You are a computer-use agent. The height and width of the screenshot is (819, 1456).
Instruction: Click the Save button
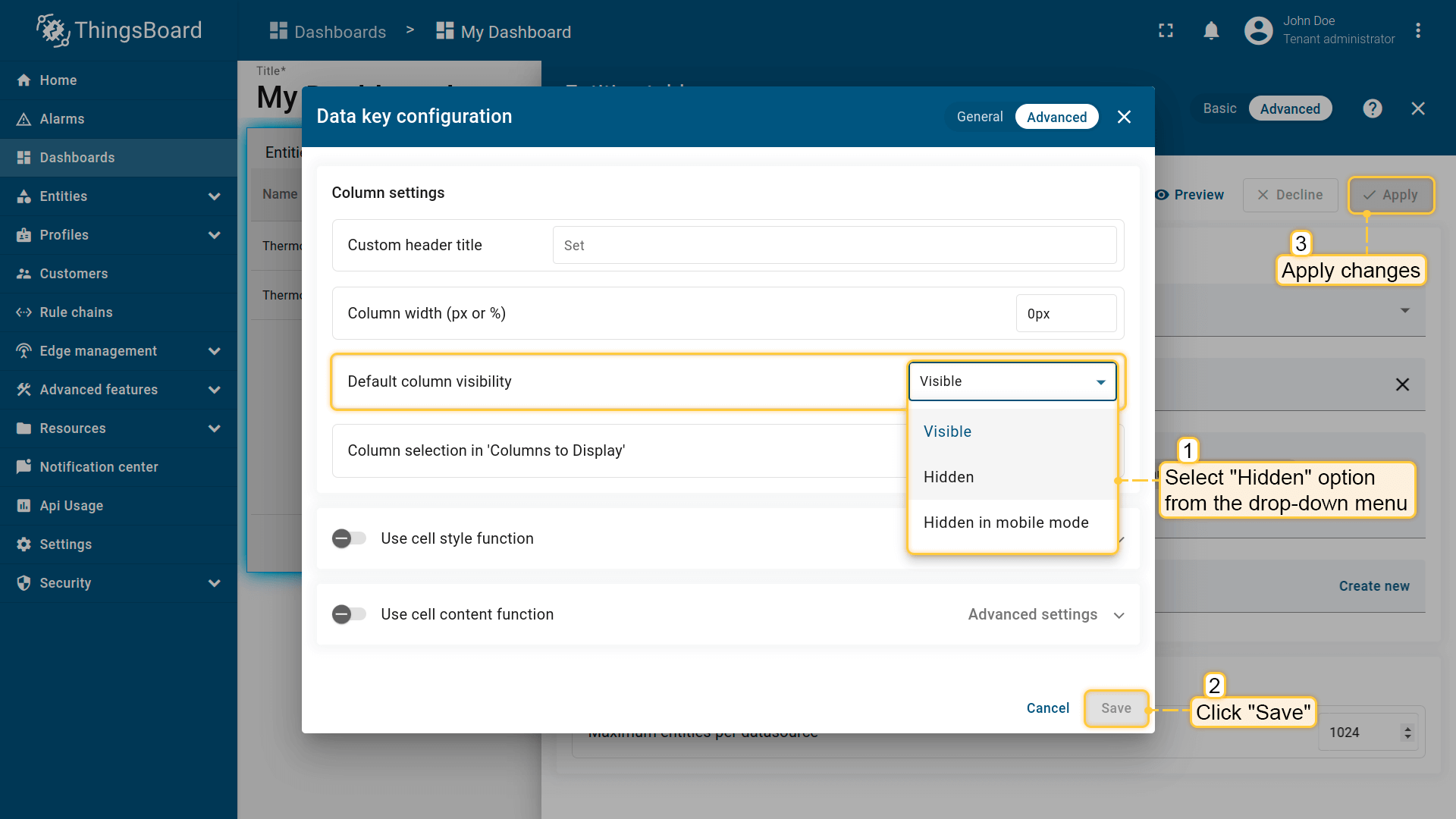pos(1116,708)
